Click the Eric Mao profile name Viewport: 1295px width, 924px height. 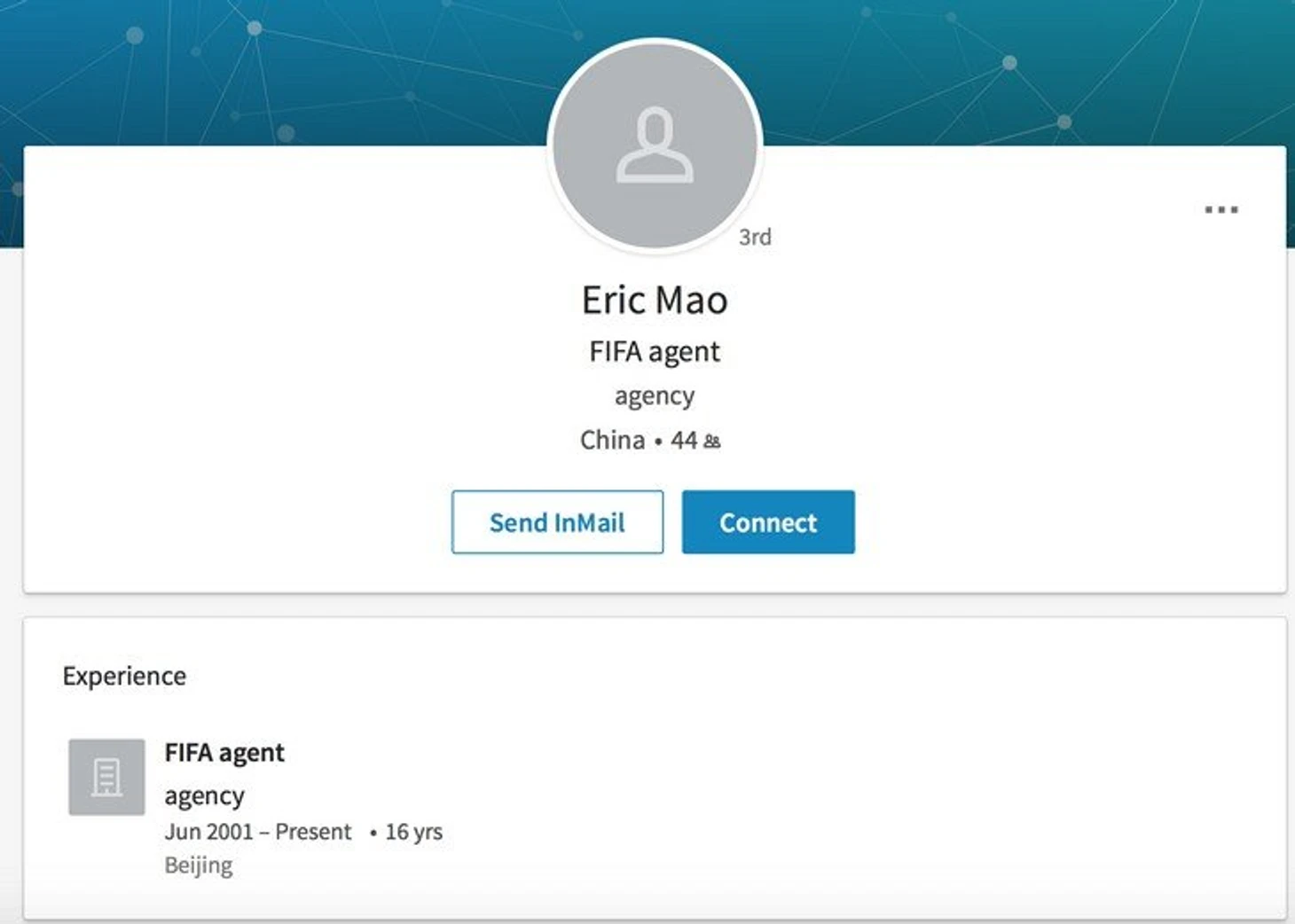point(655,301)
